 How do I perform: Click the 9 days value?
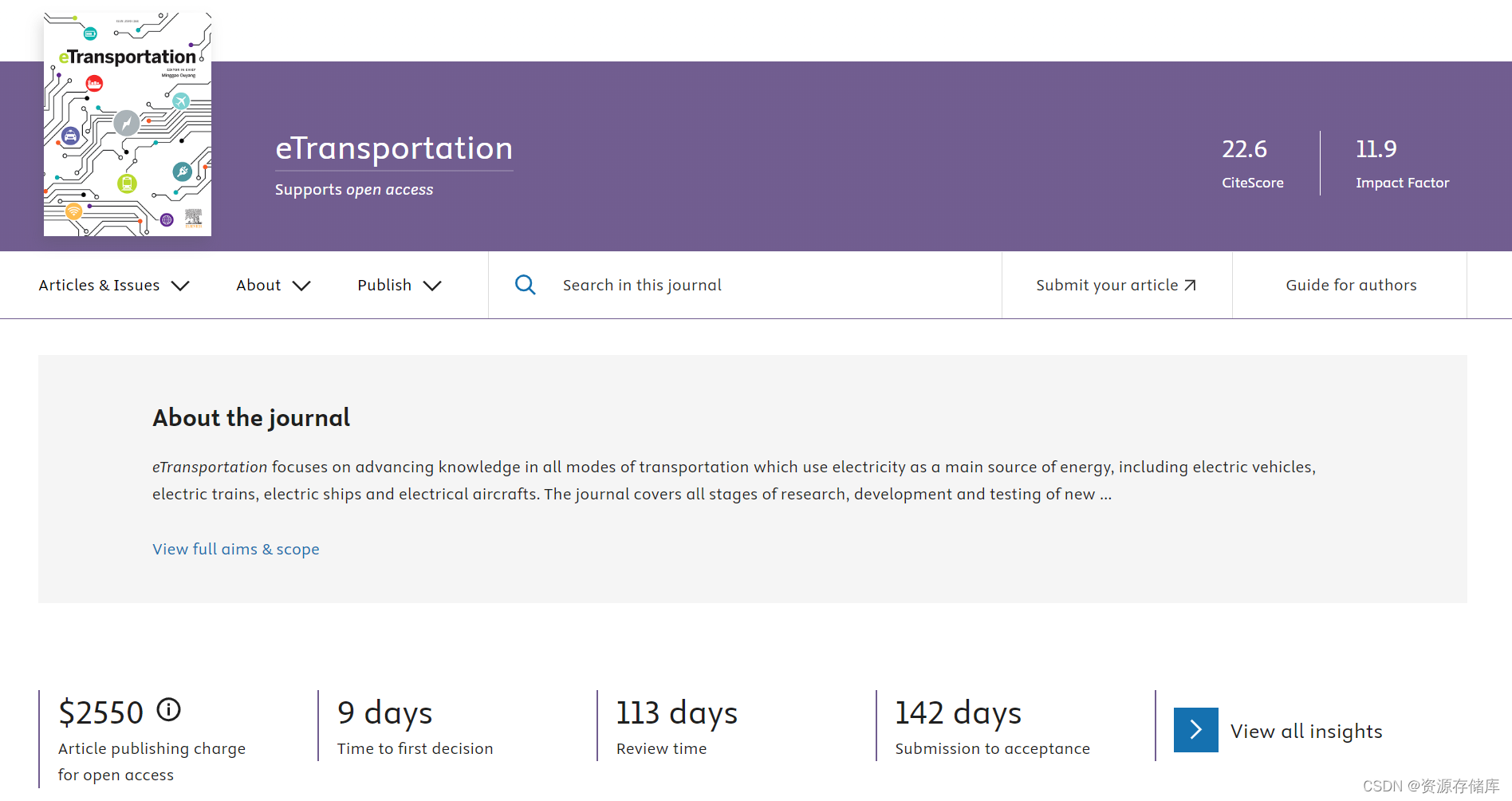pos(385,713)
